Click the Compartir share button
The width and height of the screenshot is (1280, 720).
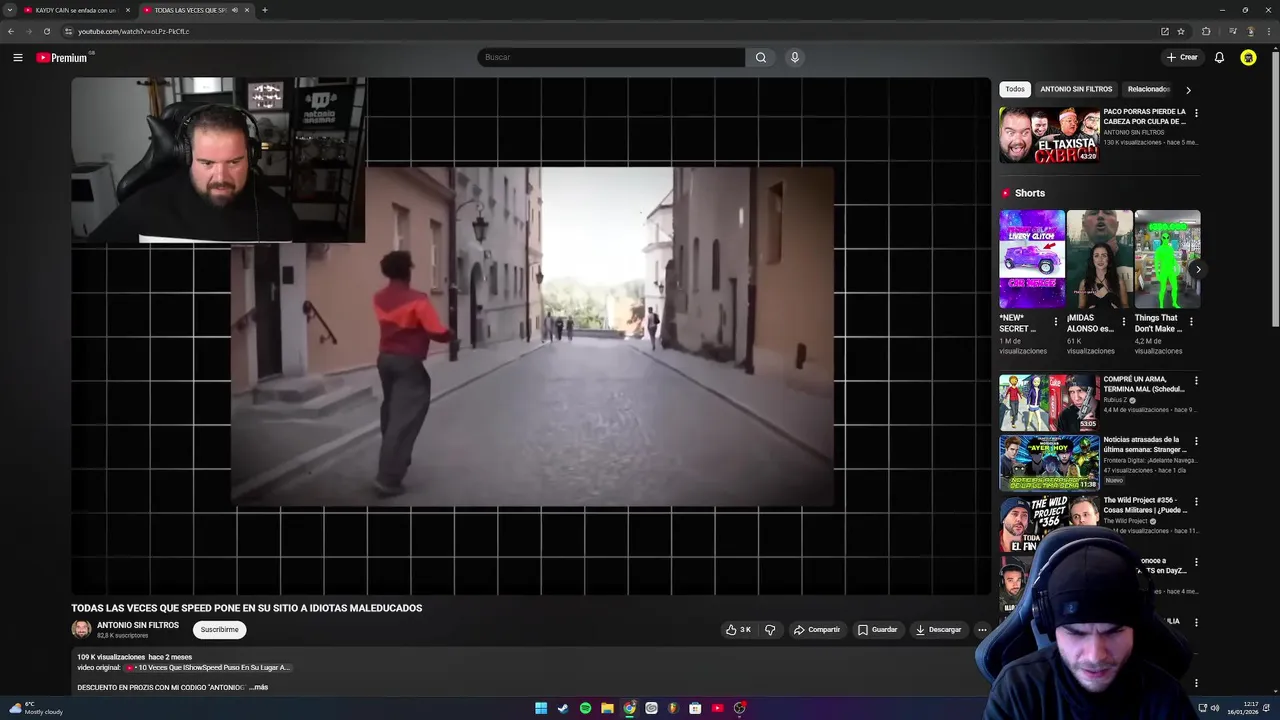click(817, 630)
